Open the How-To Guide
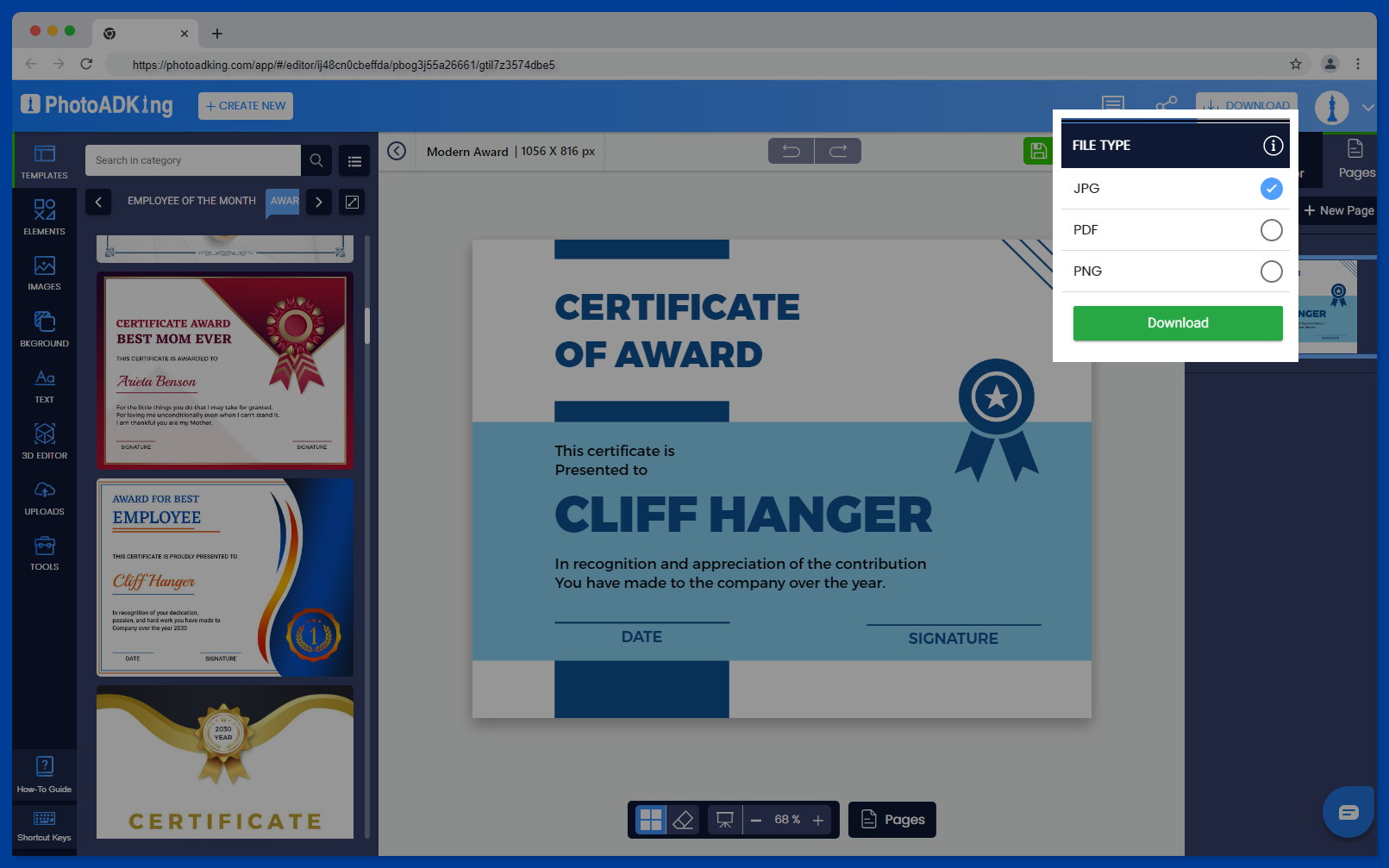Screen dimensions: 1389x868 click(44, 772)
